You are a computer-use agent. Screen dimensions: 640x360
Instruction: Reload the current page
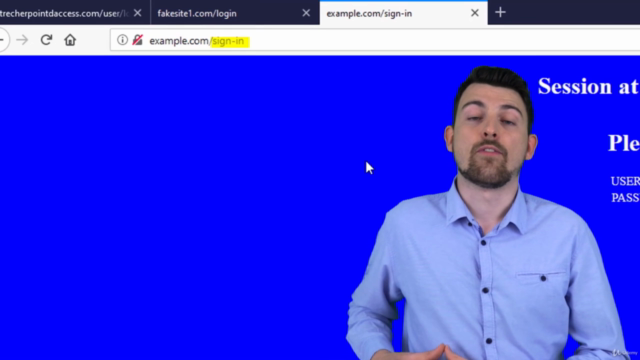pos(46,40)
